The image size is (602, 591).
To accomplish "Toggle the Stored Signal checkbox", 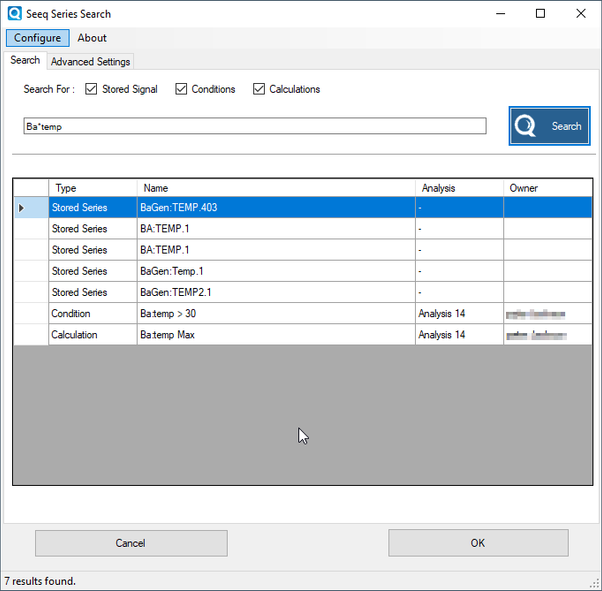I will [x=92, y=89].
